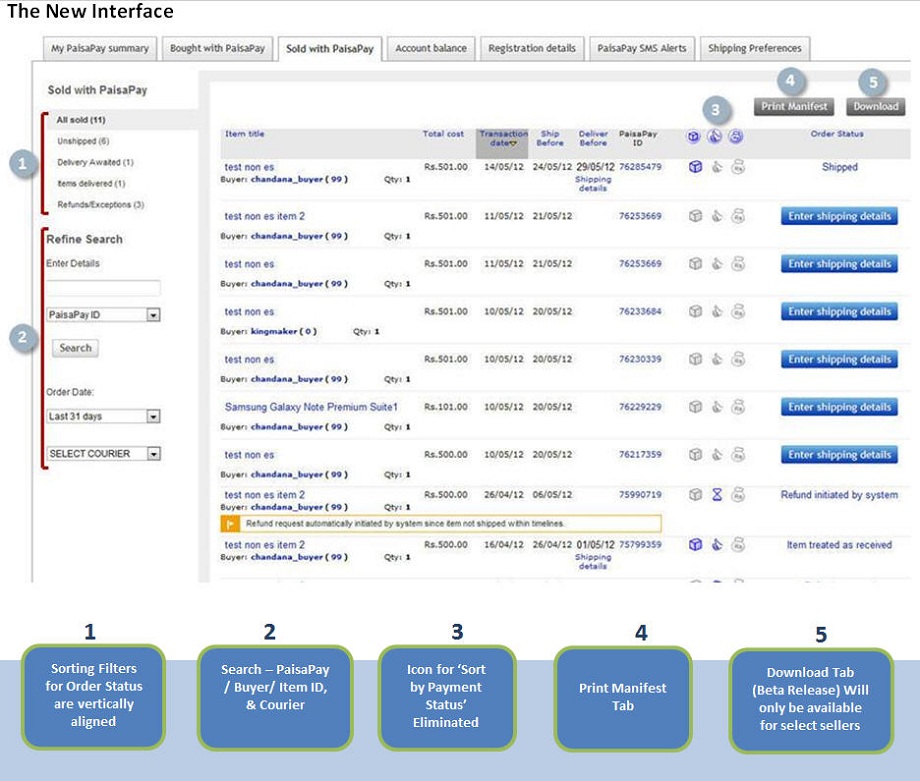
Task: Click the Item title column header
Action: 245,134
